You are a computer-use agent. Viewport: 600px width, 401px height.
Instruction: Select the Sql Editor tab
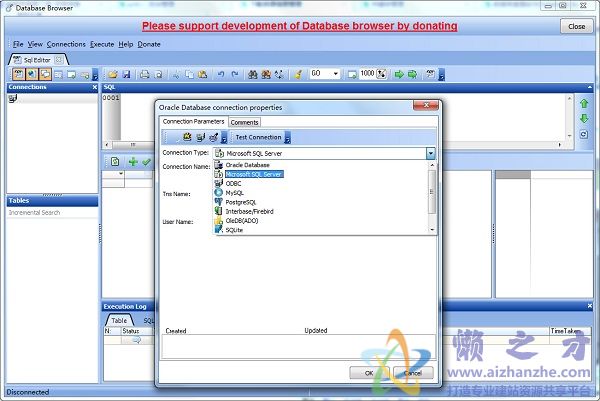(38, 60)
